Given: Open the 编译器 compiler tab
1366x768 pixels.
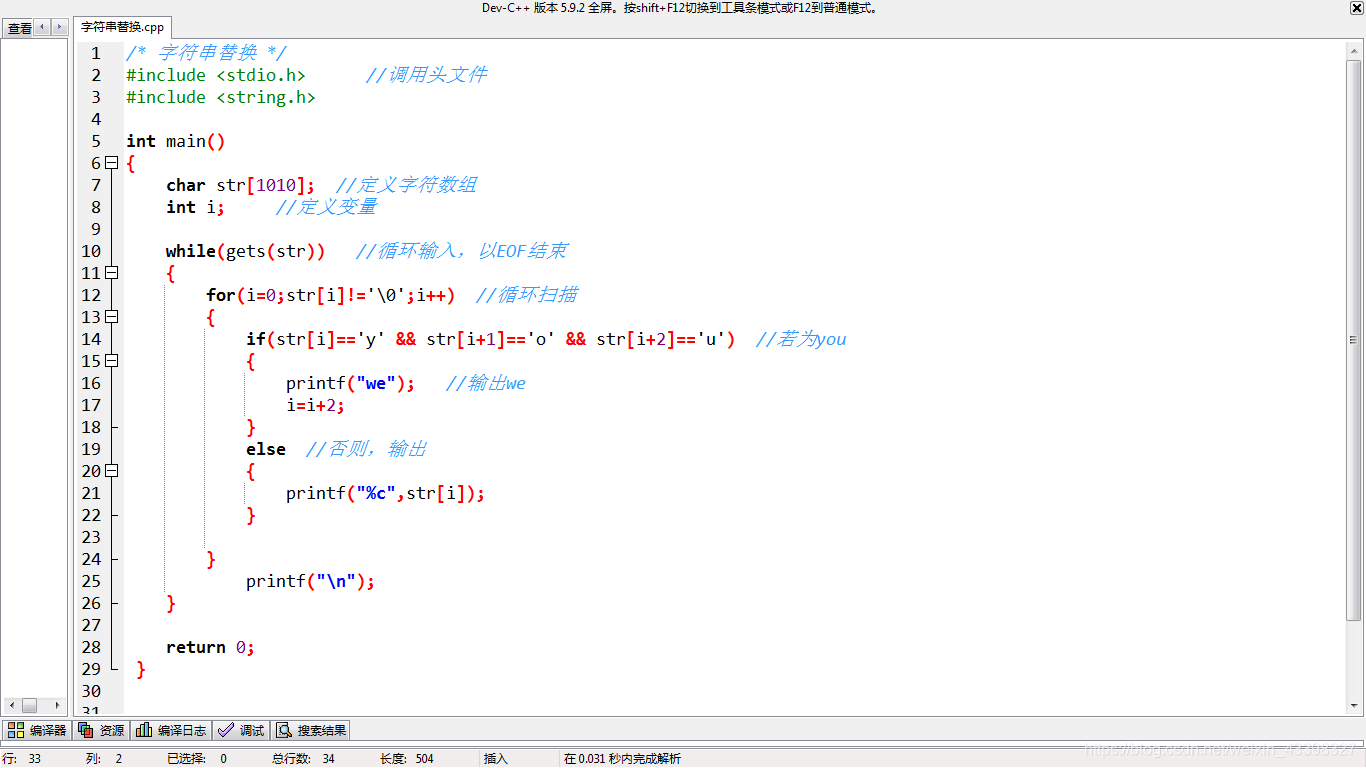Looking at the screenshot, I should pos(37,731).
